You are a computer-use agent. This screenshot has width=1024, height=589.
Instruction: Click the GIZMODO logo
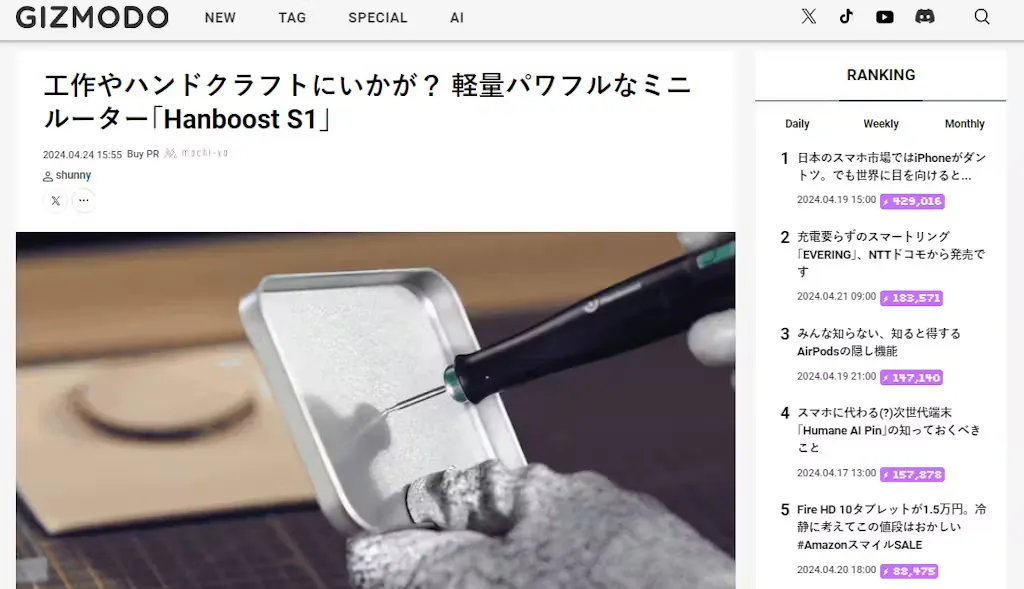(92, 17)
